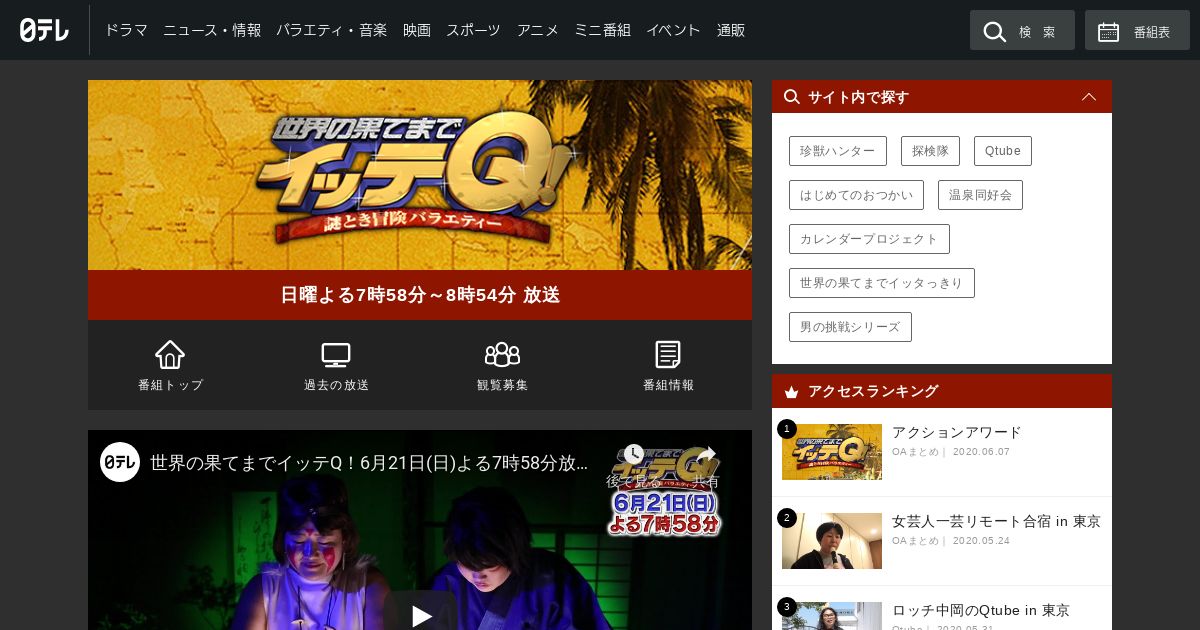Click the 検索 search button
Viewport: 1200px width, 630px height.
pyautogui.click(x=1022, y=30)
